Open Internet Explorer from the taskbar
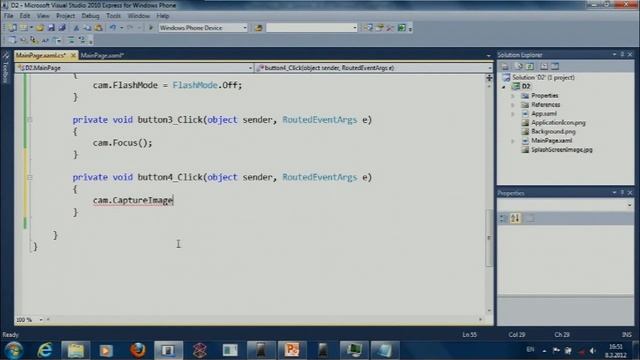Screen dimensions: 640x360 (x=45, y=350)
